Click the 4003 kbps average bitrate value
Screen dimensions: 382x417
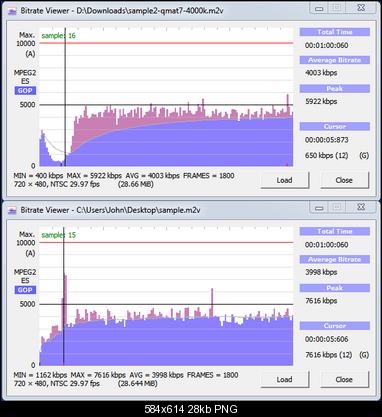[x=321, y=73]
